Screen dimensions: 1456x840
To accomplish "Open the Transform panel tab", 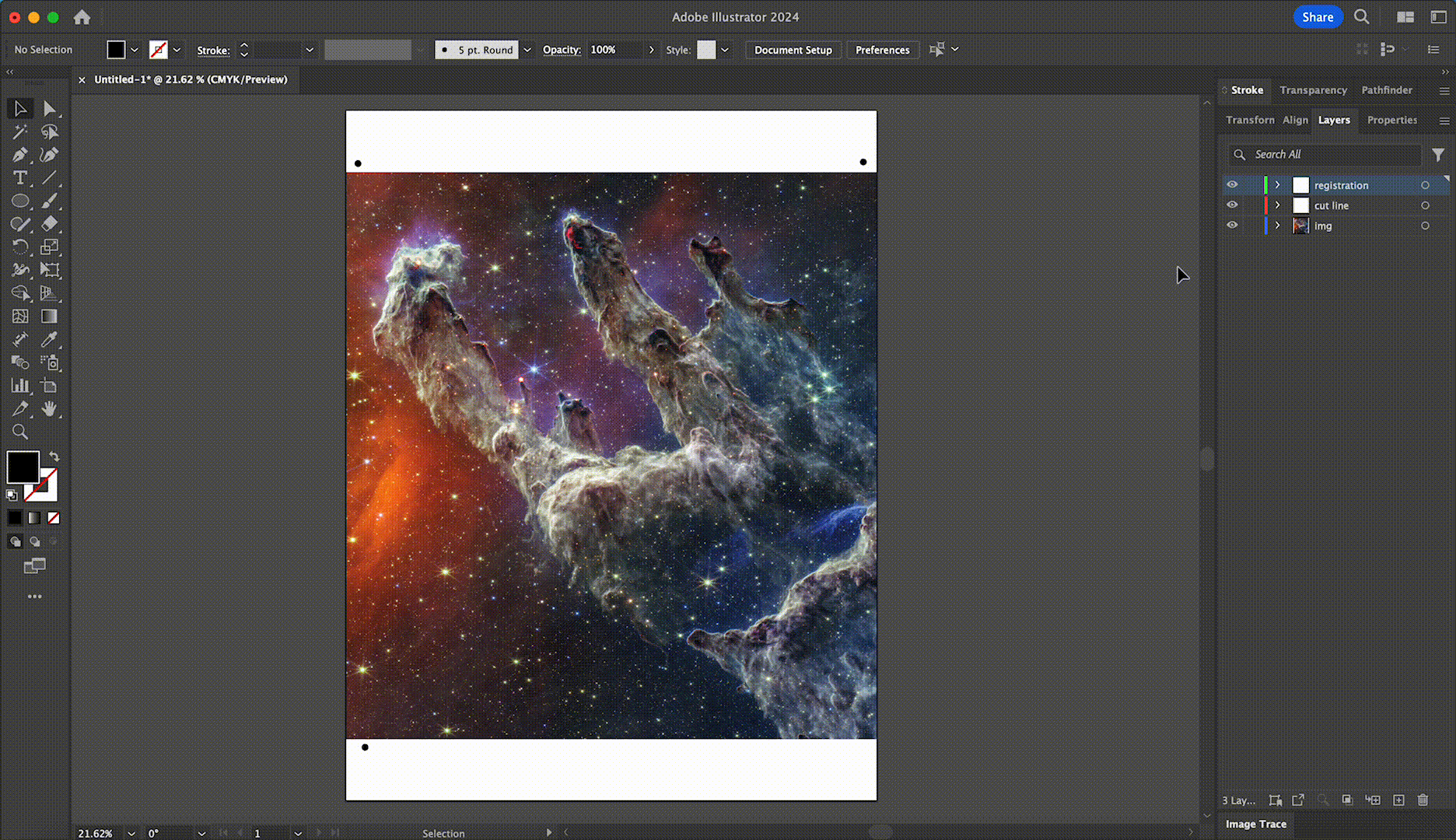I will [x=1249, y=120].
